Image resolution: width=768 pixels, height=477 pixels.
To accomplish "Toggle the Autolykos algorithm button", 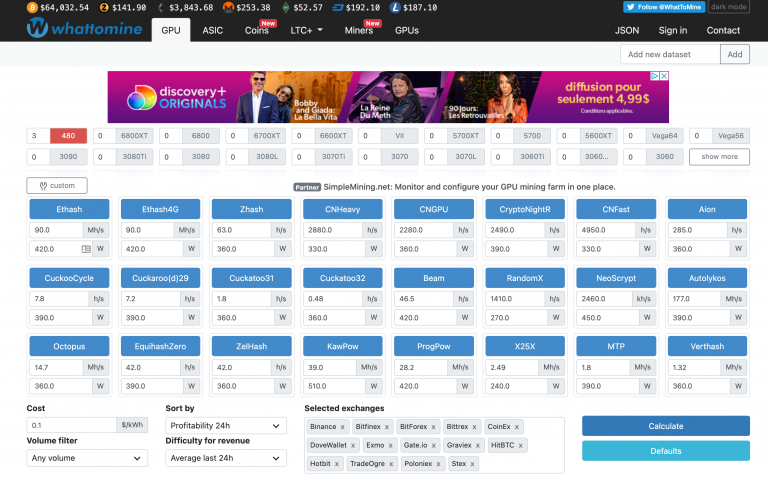I will tap(707, 278).
